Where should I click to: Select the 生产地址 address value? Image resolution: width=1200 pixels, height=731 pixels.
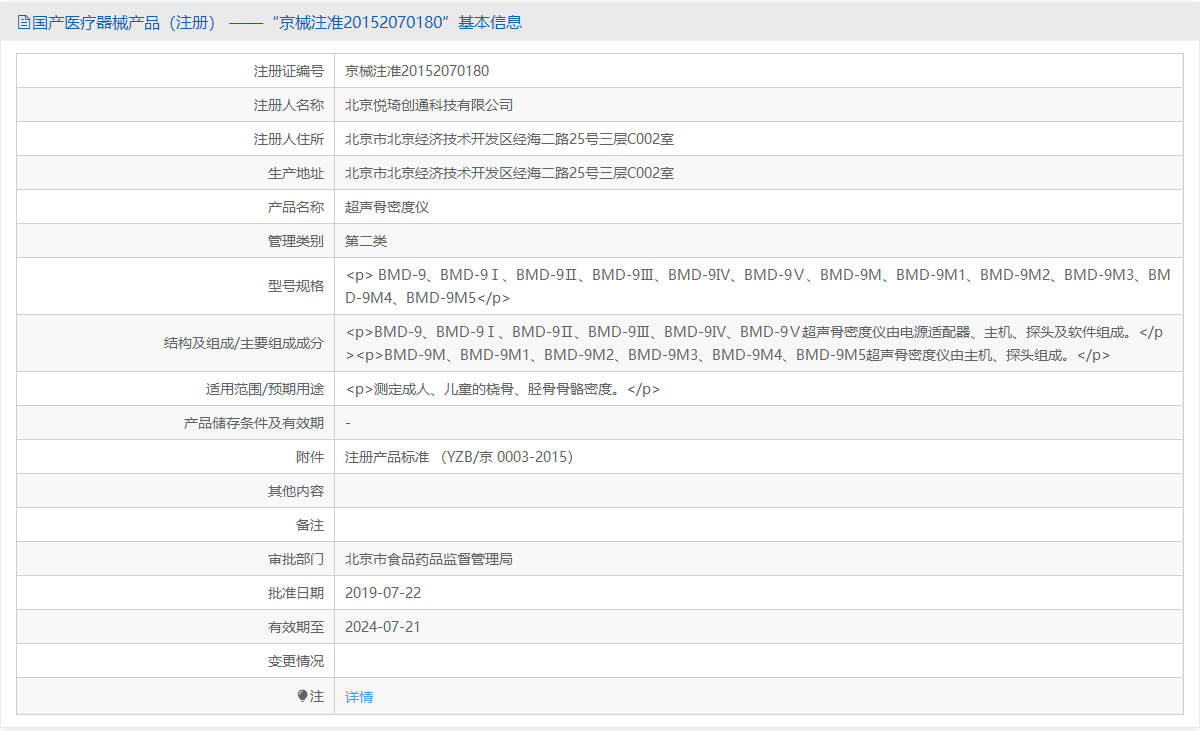[x=509, y=173]
